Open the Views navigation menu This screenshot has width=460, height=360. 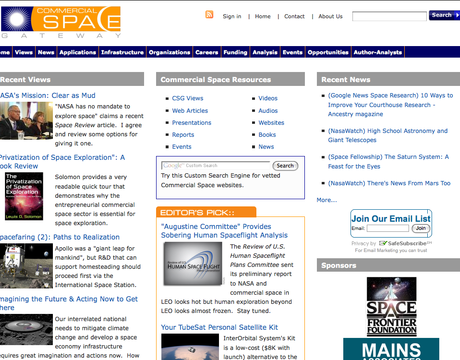pos(24,52)
